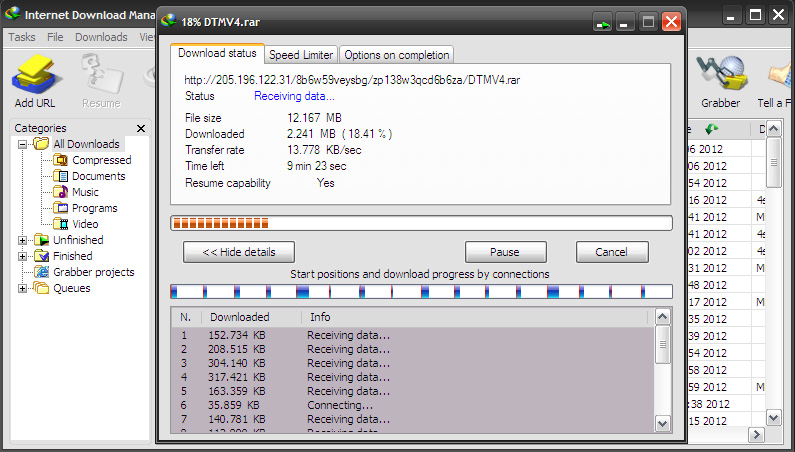
Task: Collapse the All Downloads tree node
Action: click(x=22, y=145)
